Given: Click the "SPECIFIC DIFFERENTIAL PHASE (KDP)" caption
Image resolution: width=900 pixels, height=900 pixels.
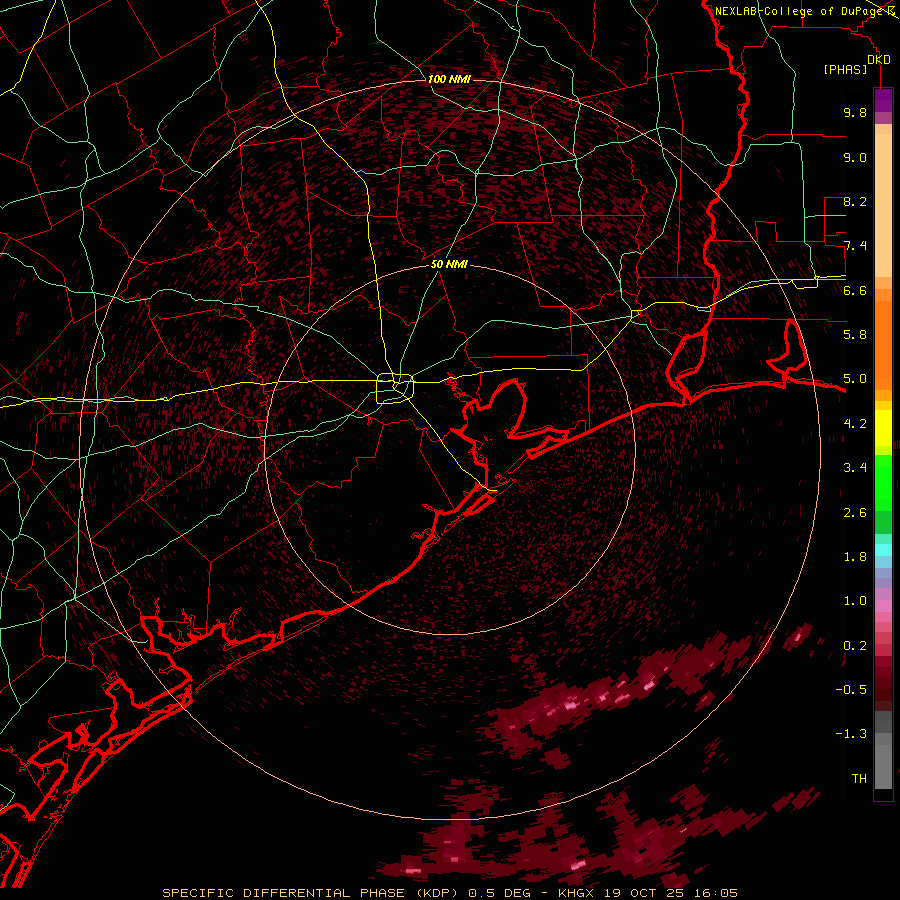Looking at the screenshot, I should (x=312, y=893).
